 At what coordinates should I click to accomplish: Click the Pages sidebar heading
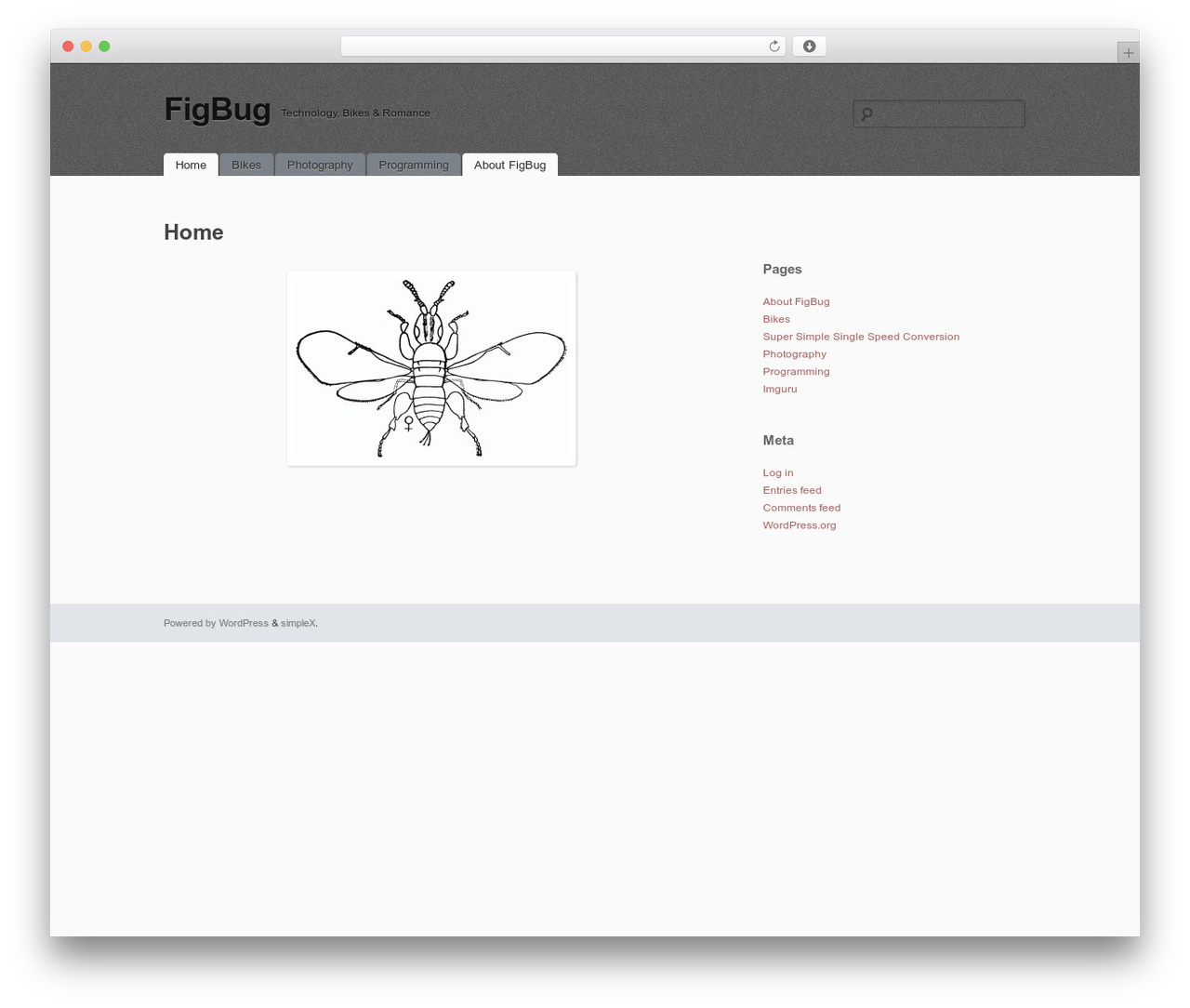[x=782, y=270]
